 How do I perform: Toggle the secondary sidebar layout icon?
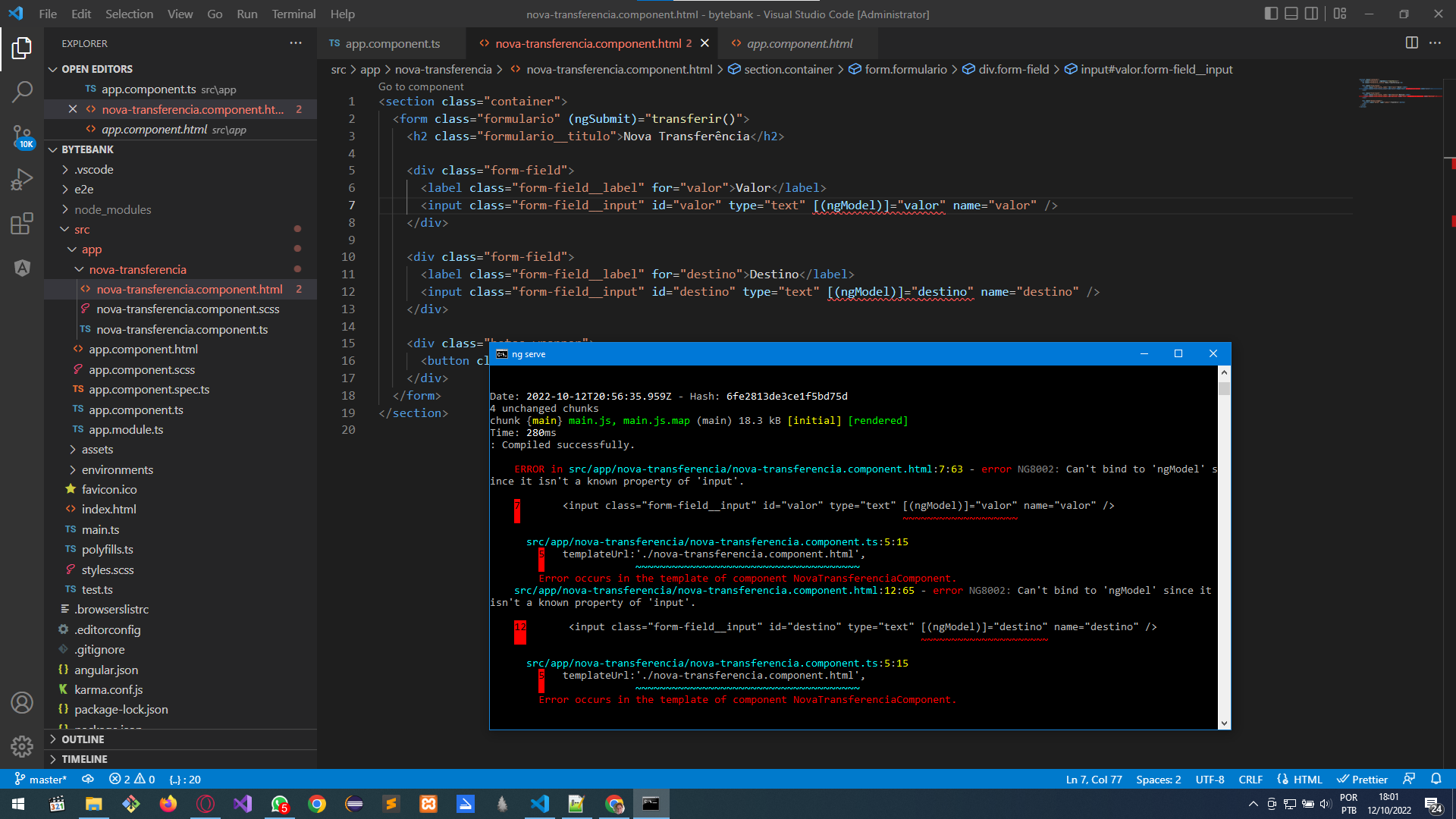[x=1311, y=14]
